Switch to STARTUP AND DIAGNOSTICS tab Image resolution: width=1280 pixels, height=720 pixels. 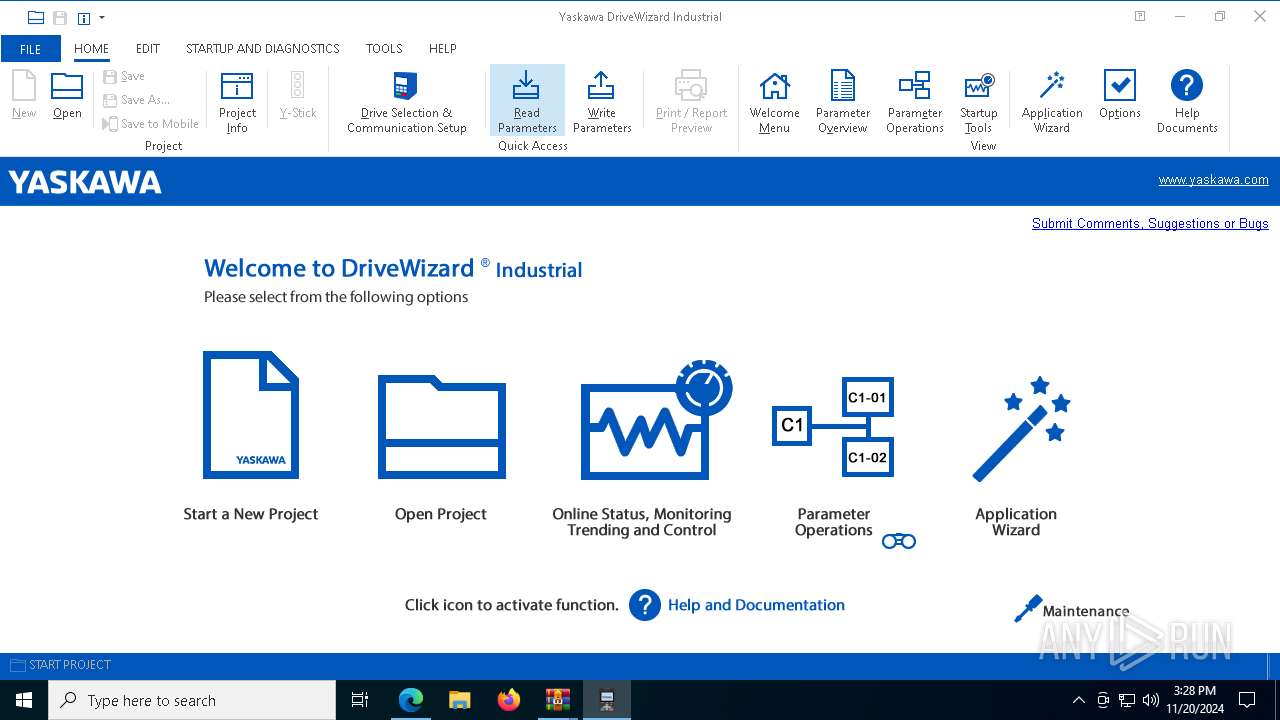(263, 48)
